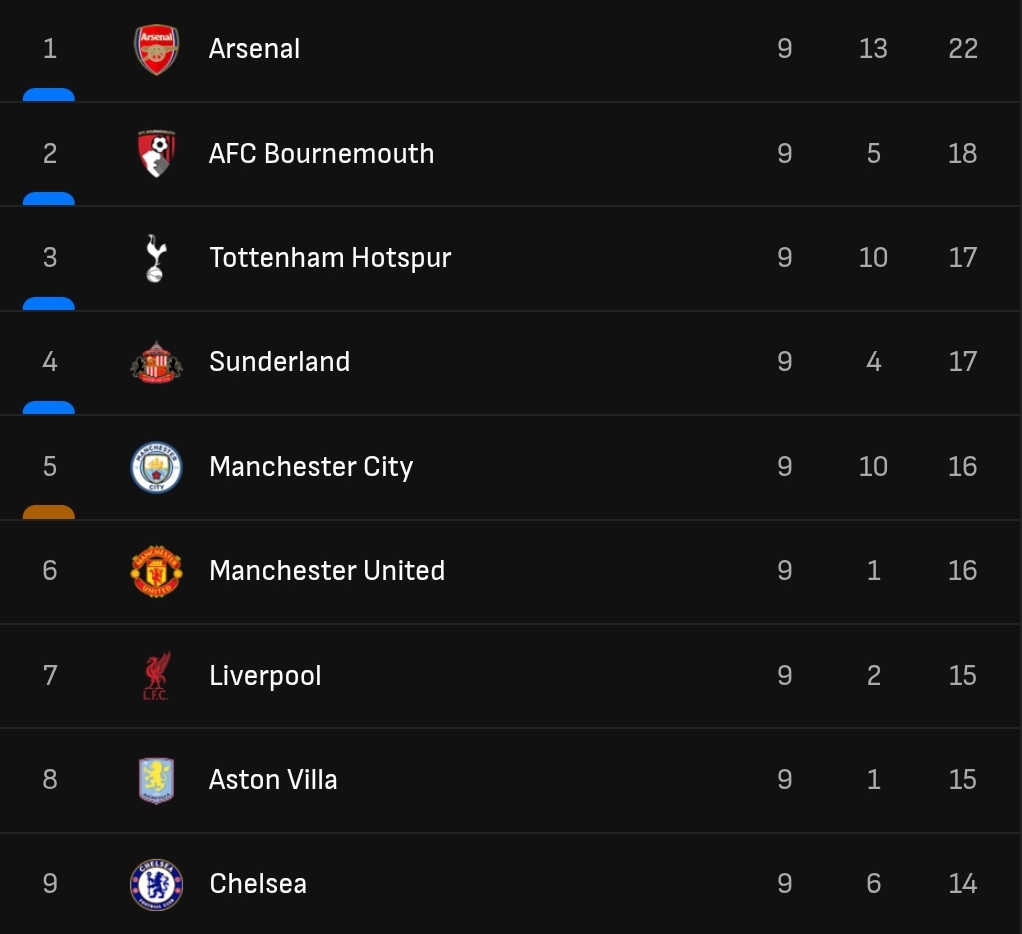
Task: Click the Manchester City badge
Action: [156, 467]
